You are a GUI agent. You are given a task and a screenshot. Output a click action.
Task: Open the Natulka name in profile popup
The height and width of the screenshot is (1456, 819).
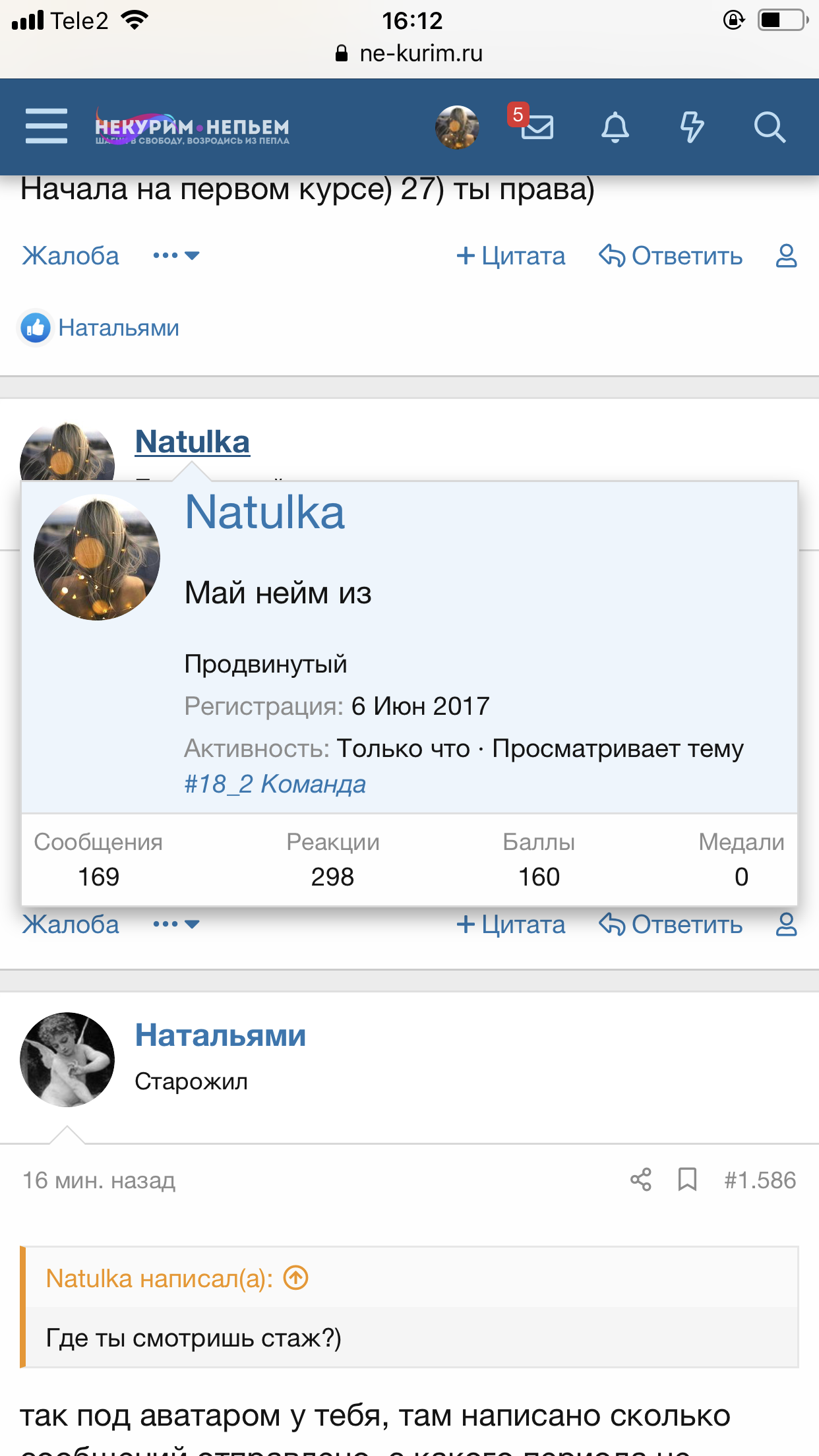(264, 512)
